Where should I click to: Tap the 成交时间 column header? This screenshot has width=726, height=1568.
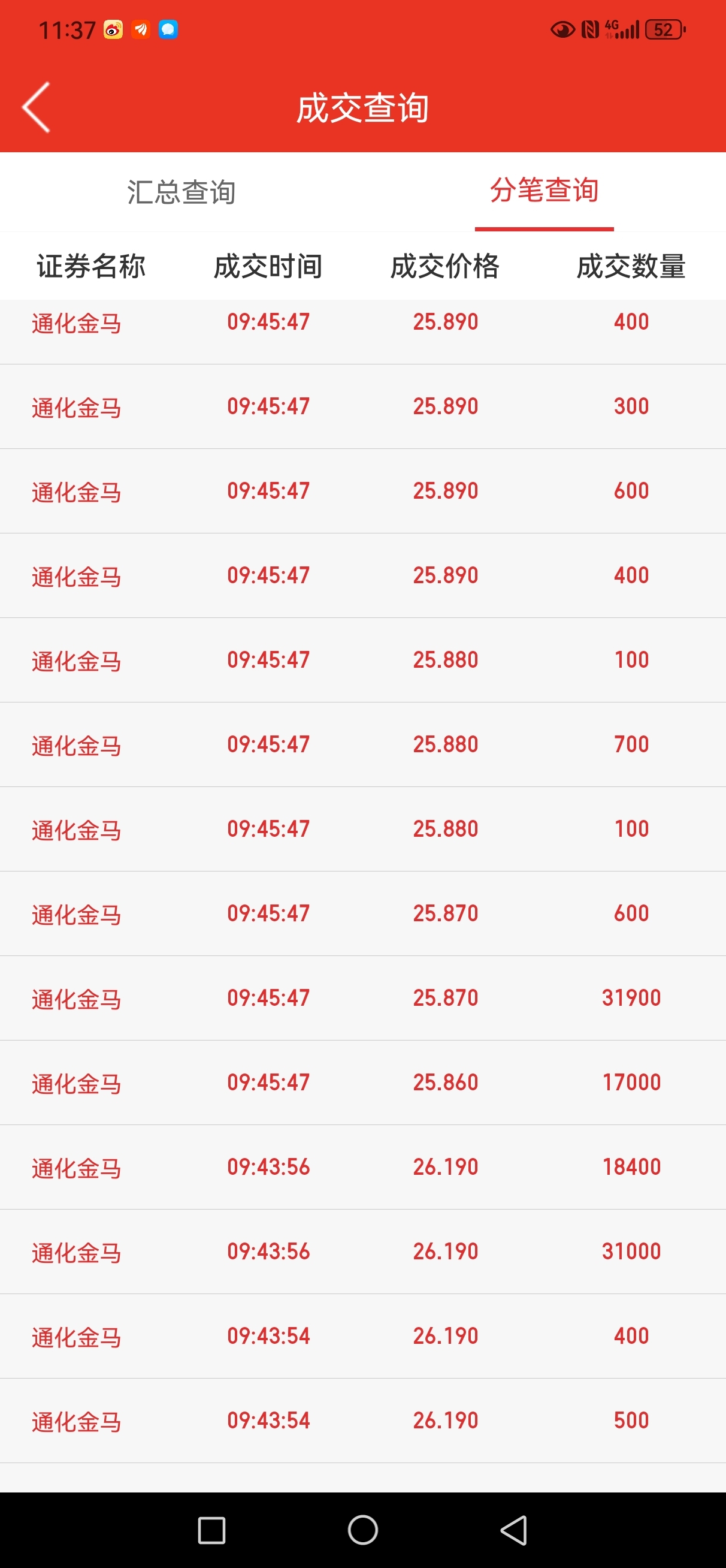pos(268,267)
